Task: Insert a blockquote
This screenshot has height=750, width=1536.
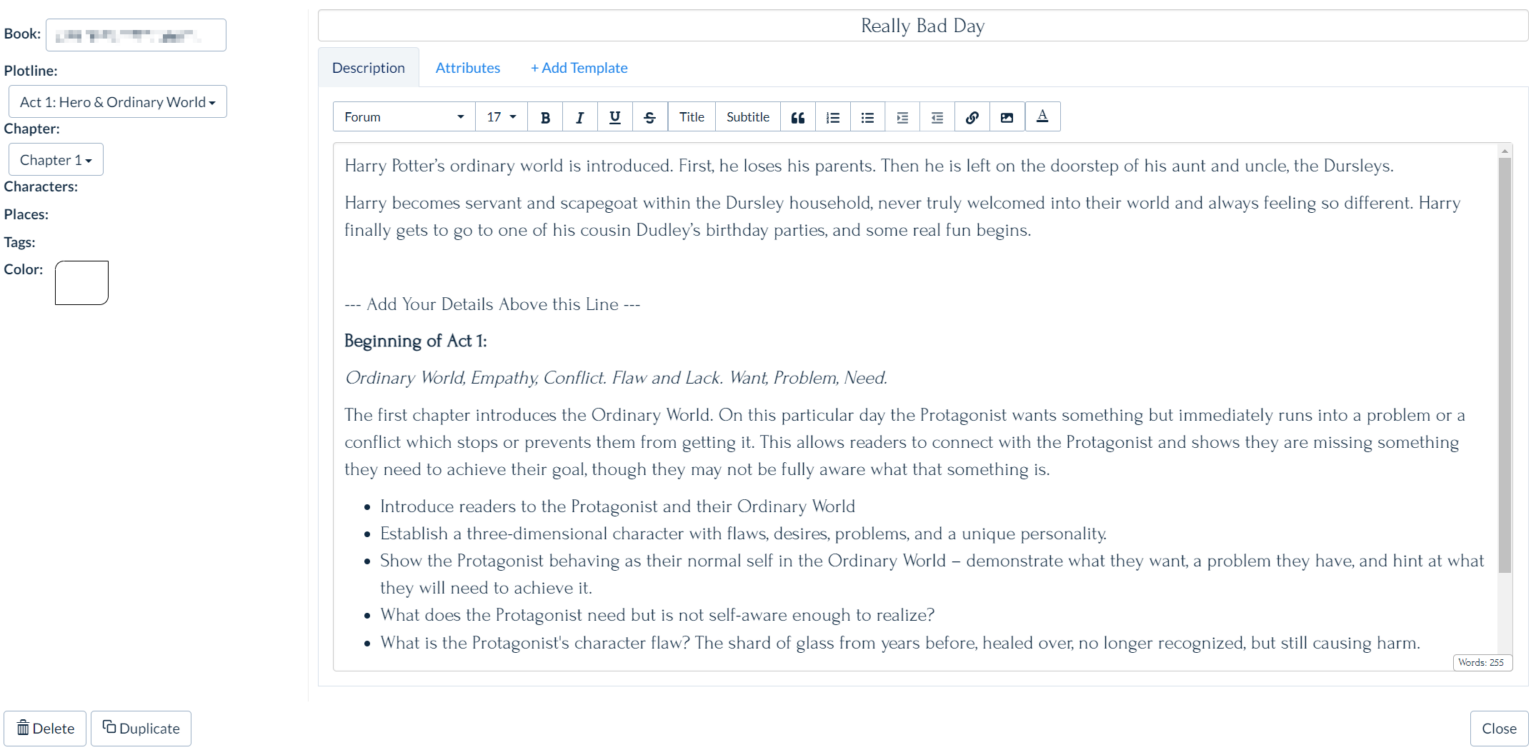Action: pos(797,116)
